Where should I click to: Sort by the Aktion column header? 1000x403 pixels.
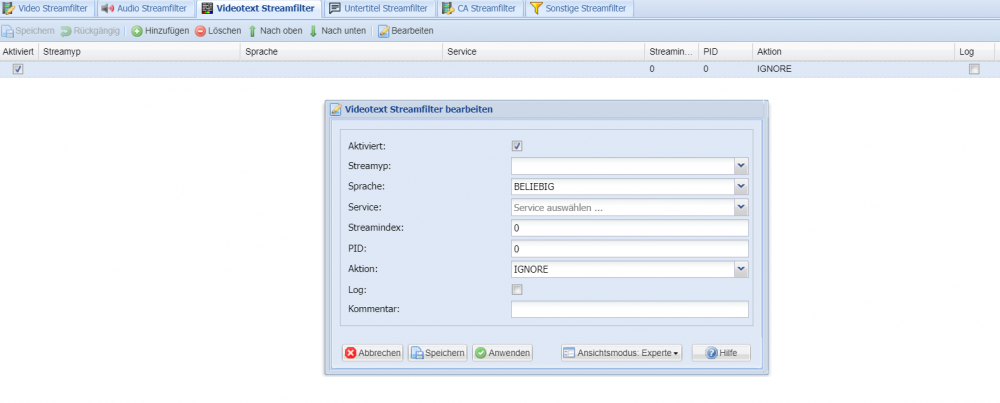point(853,52)
